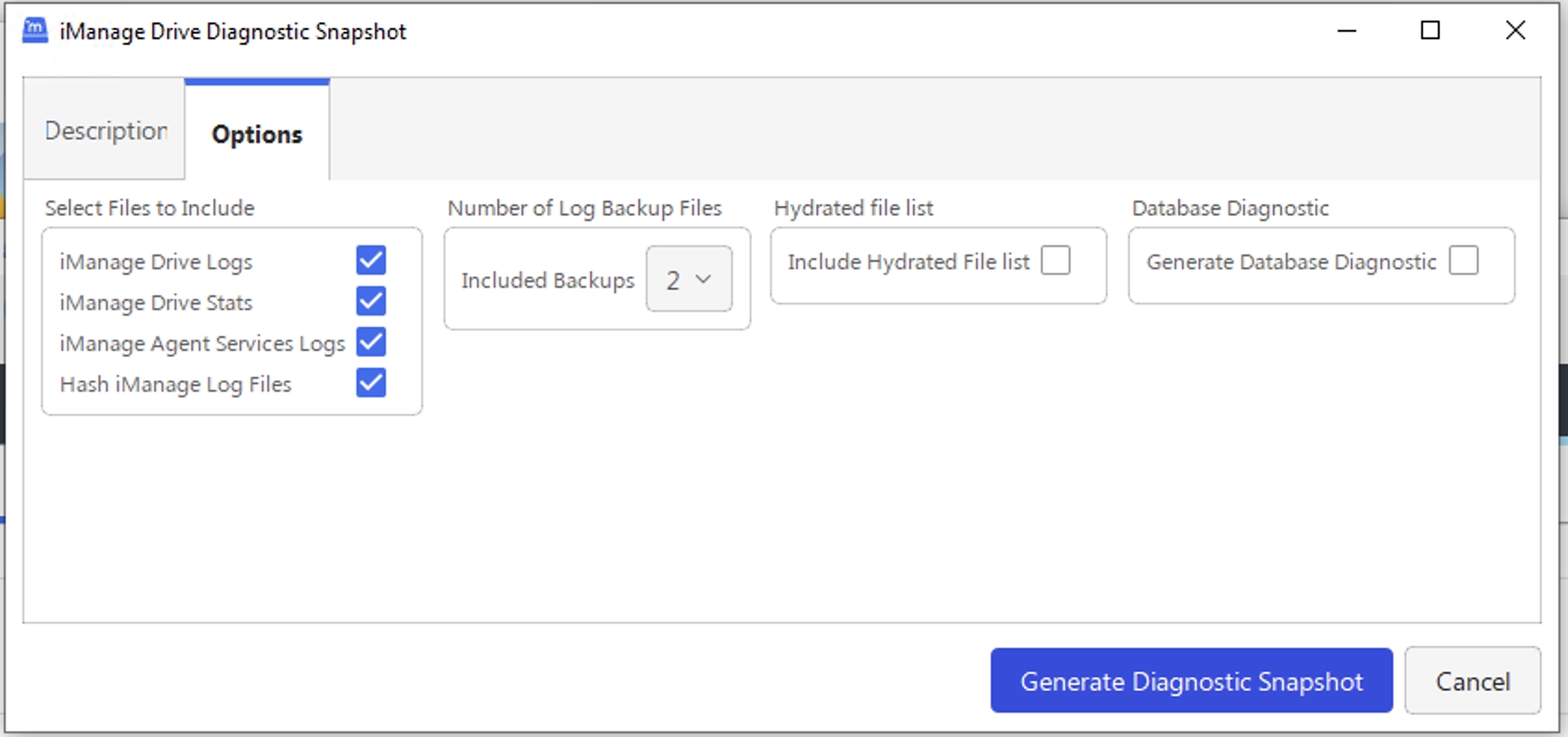Open the Included Backups dropdown

(688, 279)
